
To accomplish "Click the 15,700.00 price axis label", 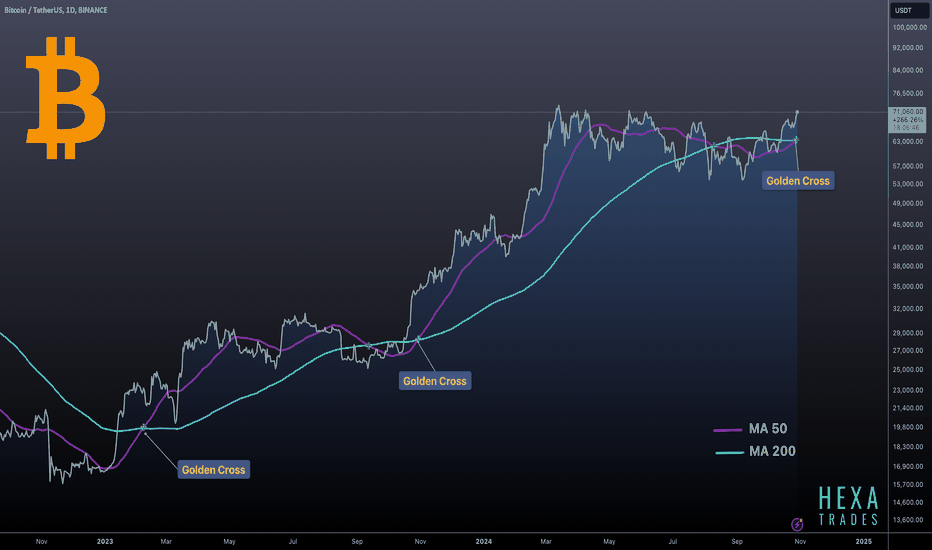I will pos(909,485).
